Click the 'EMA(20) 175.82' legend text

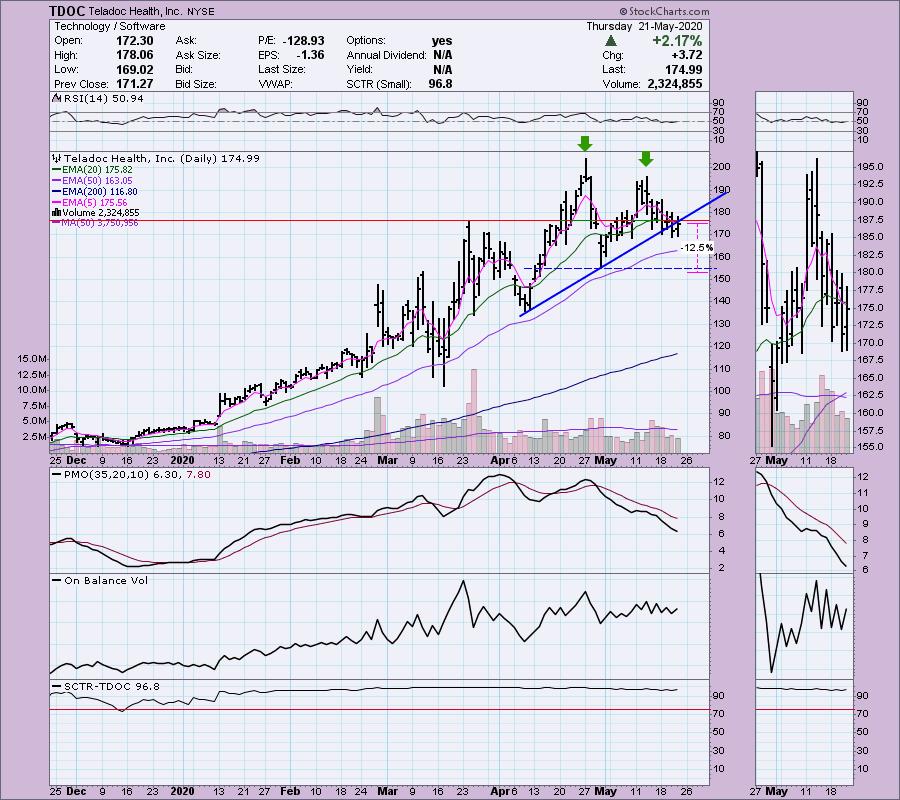tap(97, 170)
